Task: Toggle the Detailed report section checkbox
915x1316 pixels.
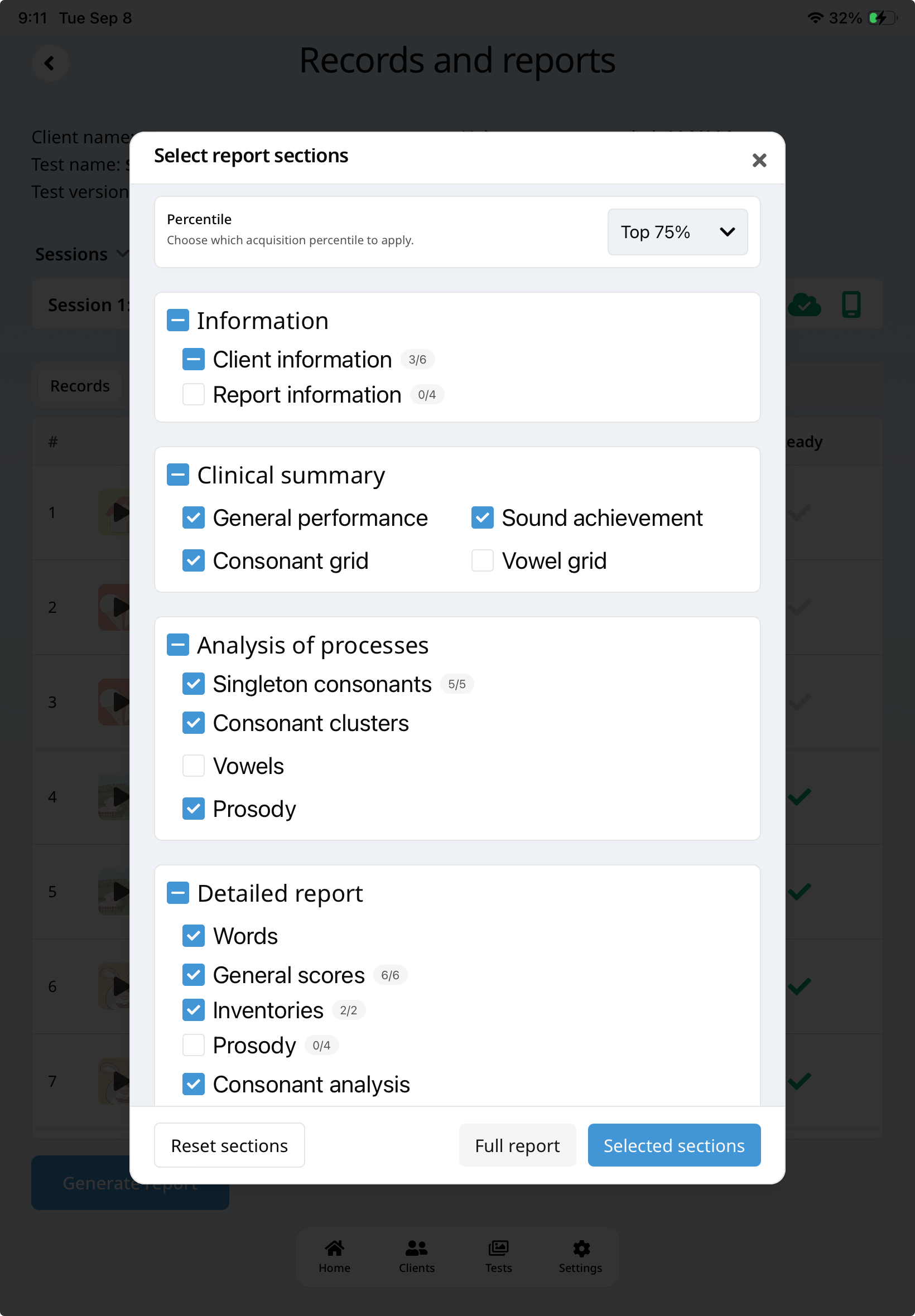Action: [x=178, y=893]
